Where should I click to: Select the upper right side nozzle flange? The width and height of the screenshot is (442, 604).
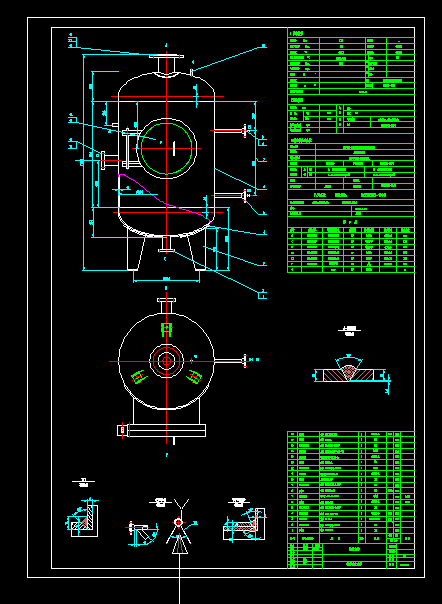click(x=244, y=131)
